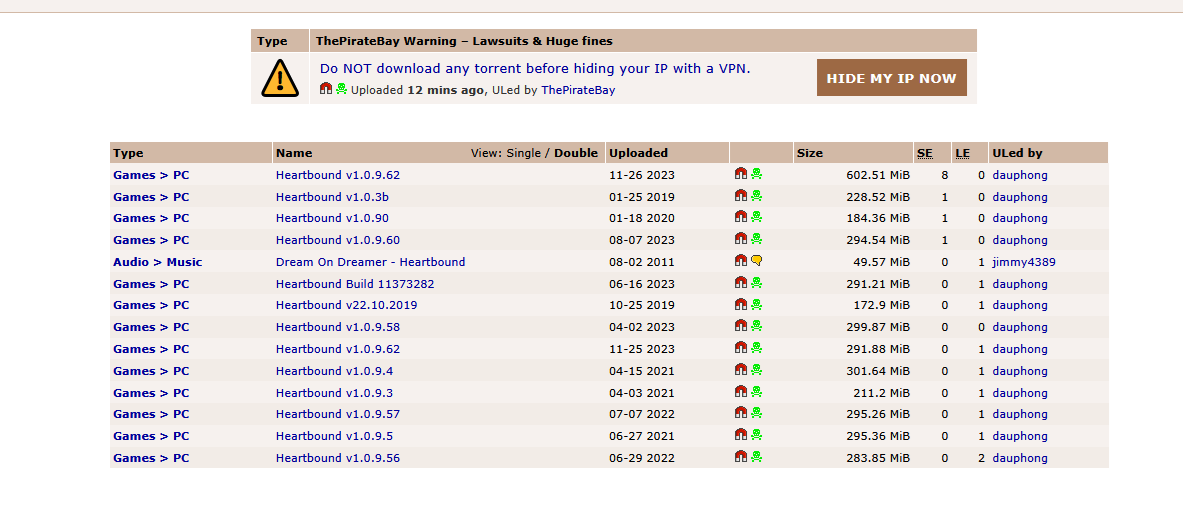Sort by seeders using the SE header

924,153
